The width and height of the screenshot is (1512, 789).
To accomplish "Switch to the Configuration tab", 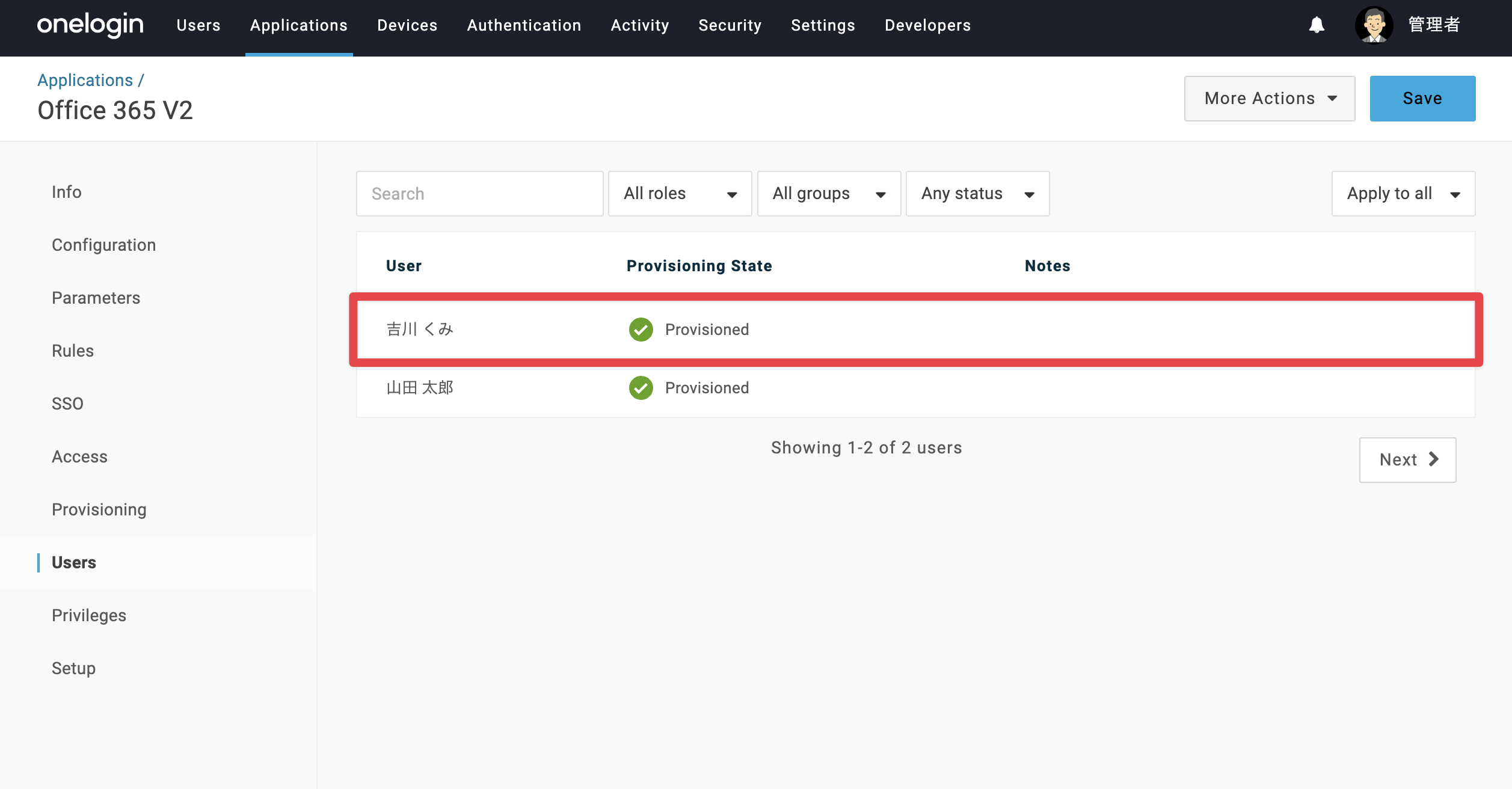I will [x=104, y=245].
